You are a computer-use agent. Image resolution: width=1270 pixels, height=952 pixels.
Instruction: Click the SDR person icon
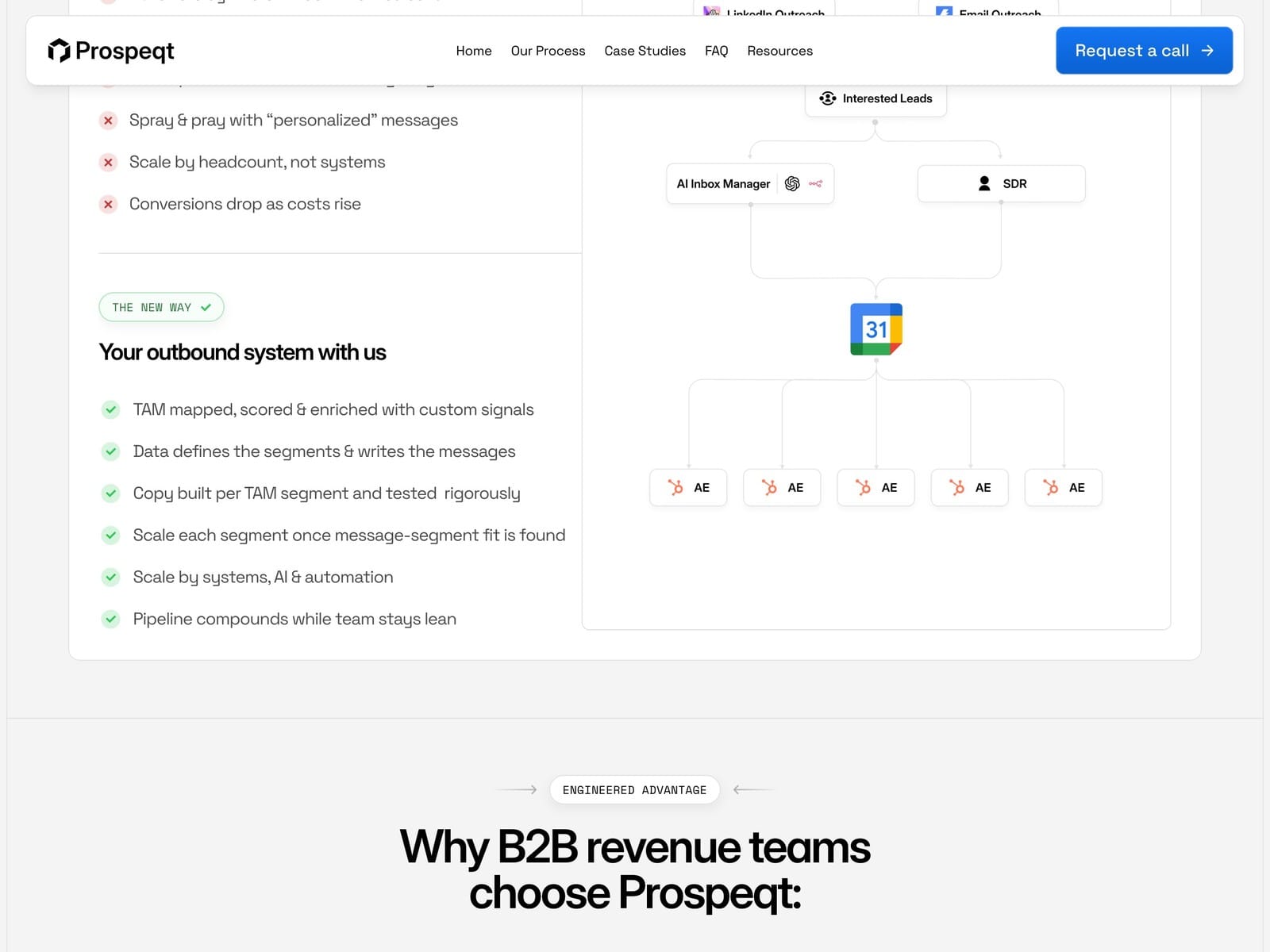coord(984,183)
